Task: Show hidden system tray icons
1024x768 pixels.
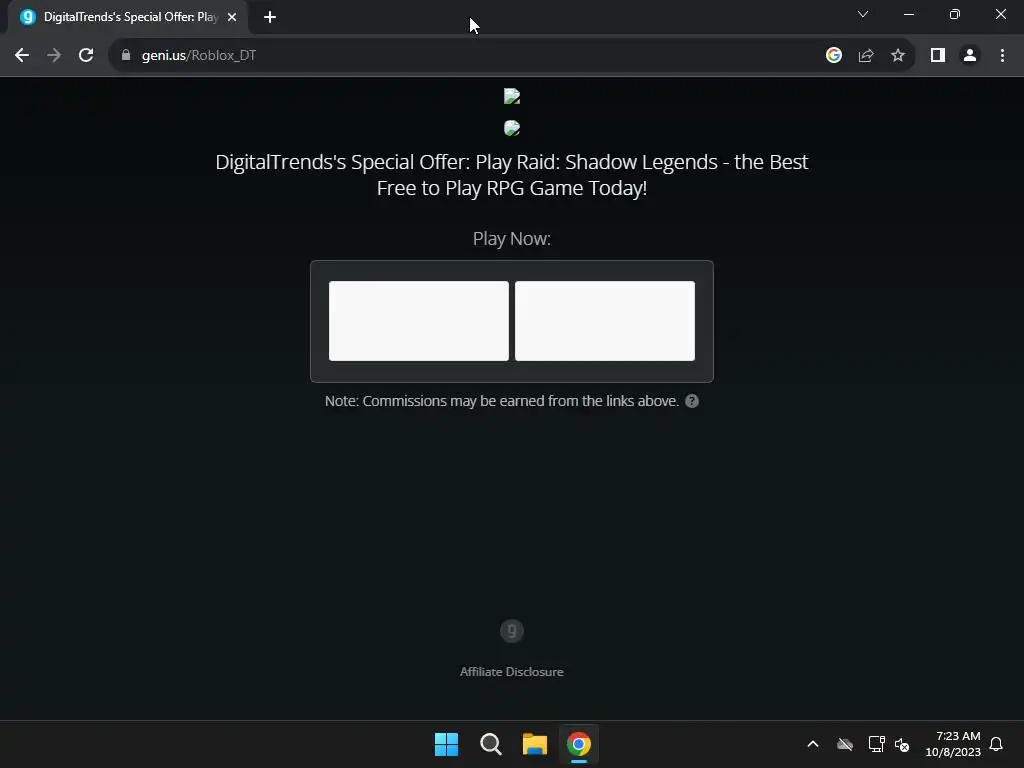Action: tap(813, 744)
